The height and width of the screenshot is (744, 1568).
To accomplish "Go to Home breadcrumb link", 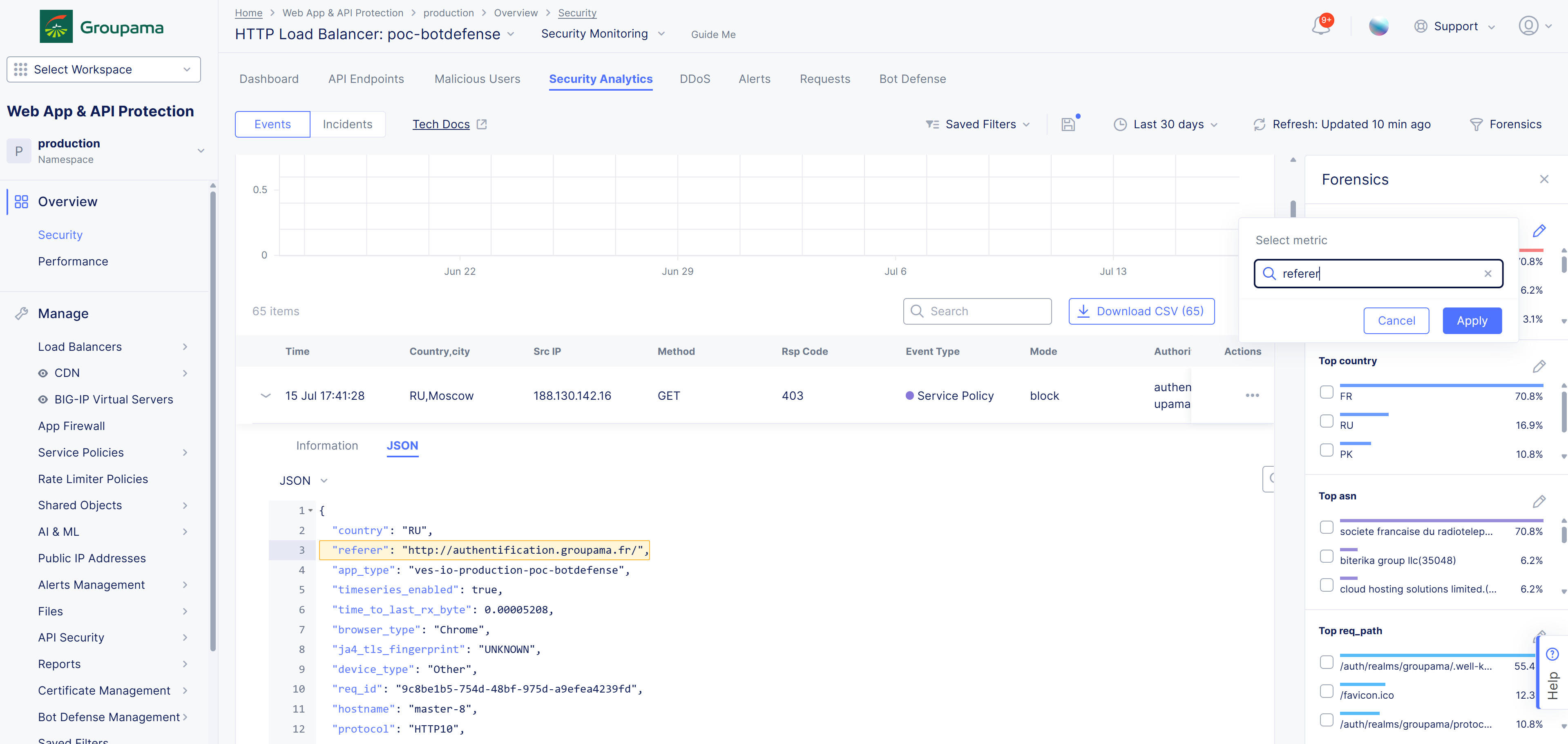I will (248, 13).
